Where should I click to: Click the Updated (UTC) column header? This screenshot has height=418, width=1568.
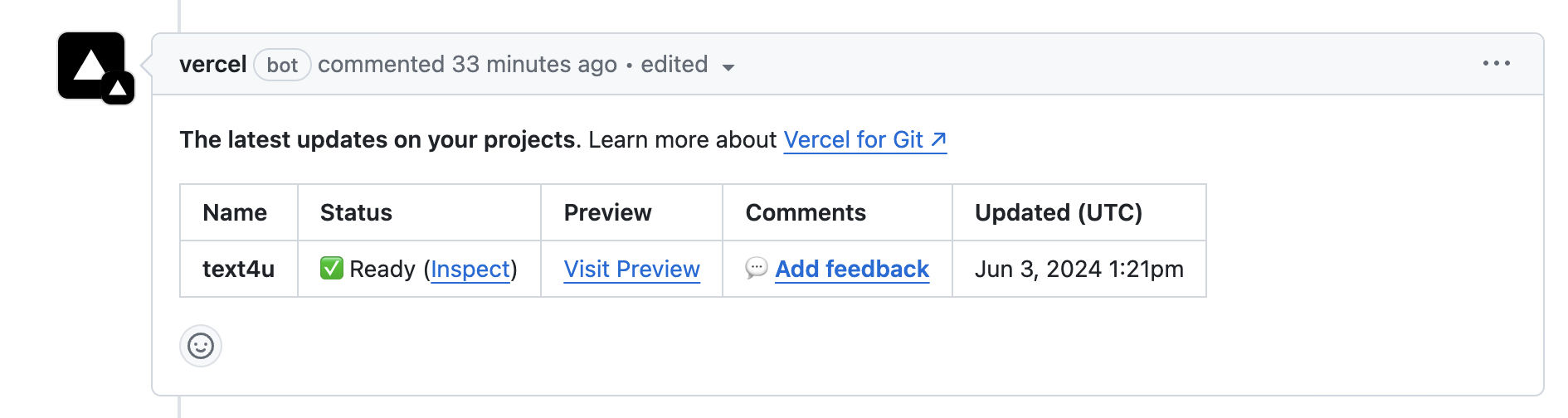pyautogui.click(x=1058, y=213)
